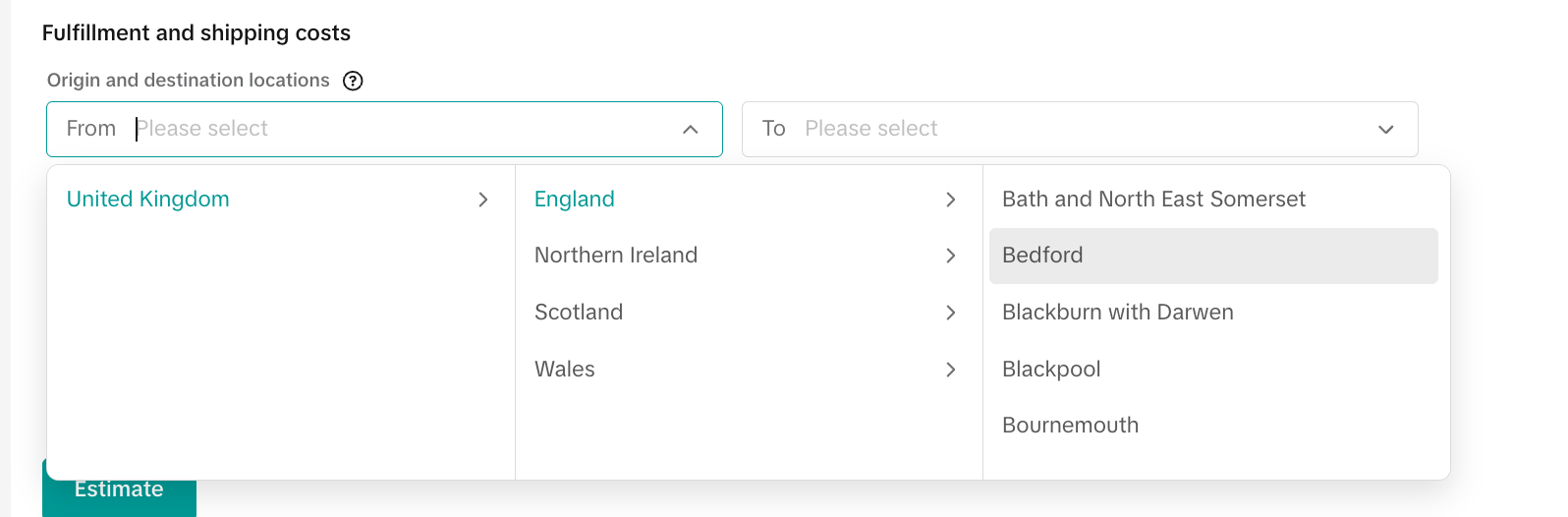This screenshot has height=517, width=1568.
Task: Click the help icon beside Origin and destination locations
Action: pos(353,81)
